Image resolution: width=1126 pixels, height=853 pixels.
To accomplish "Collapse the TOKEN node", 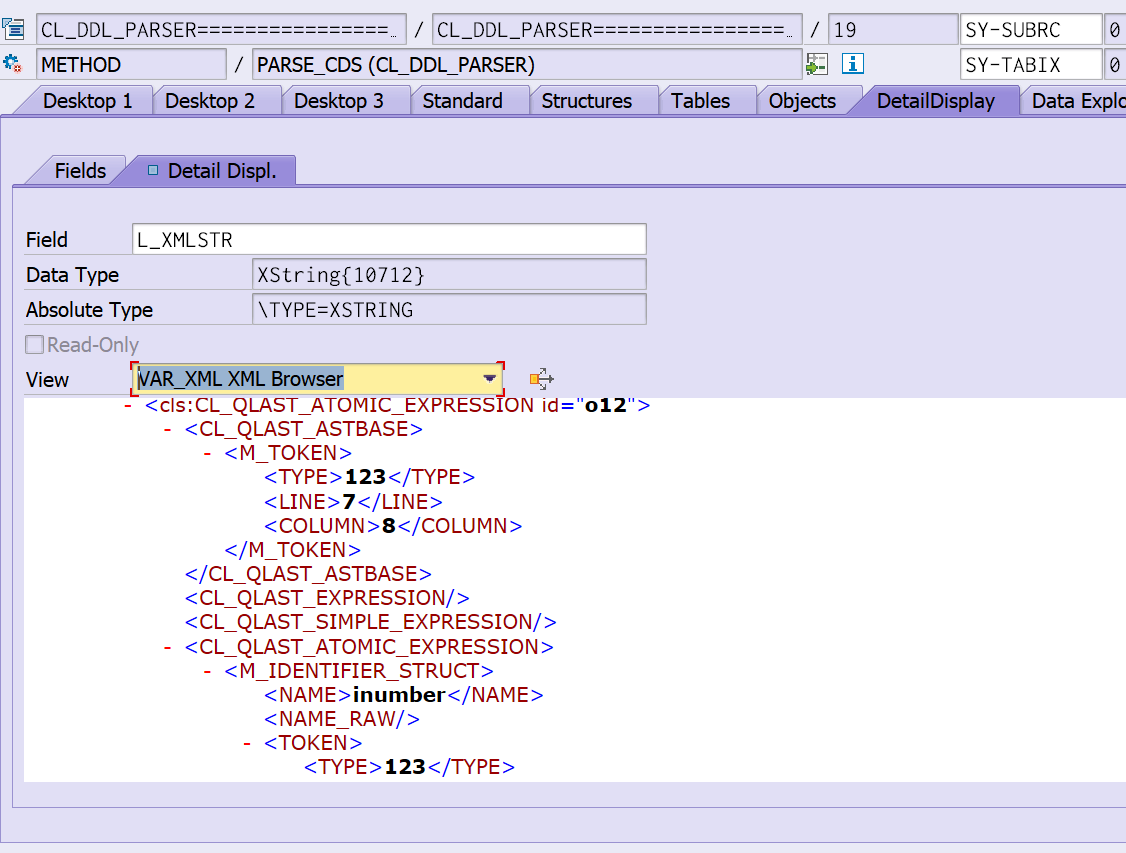I will [246, 743].
